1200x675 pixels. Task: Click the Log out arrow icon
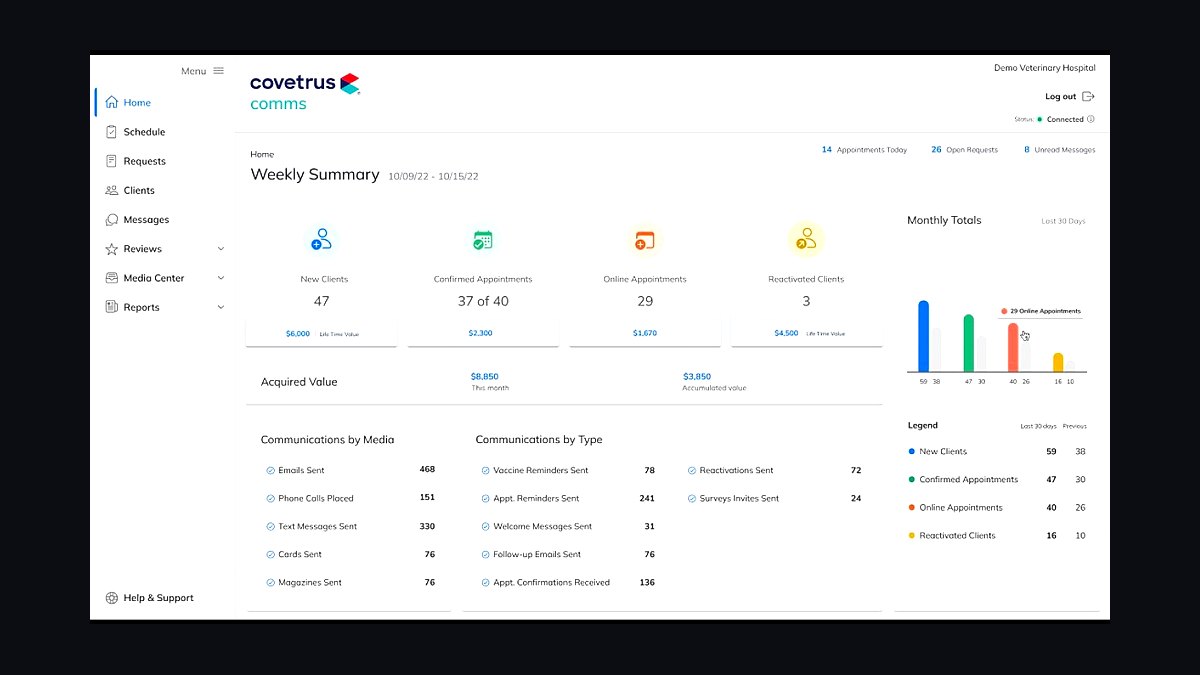coord(1089,96)
